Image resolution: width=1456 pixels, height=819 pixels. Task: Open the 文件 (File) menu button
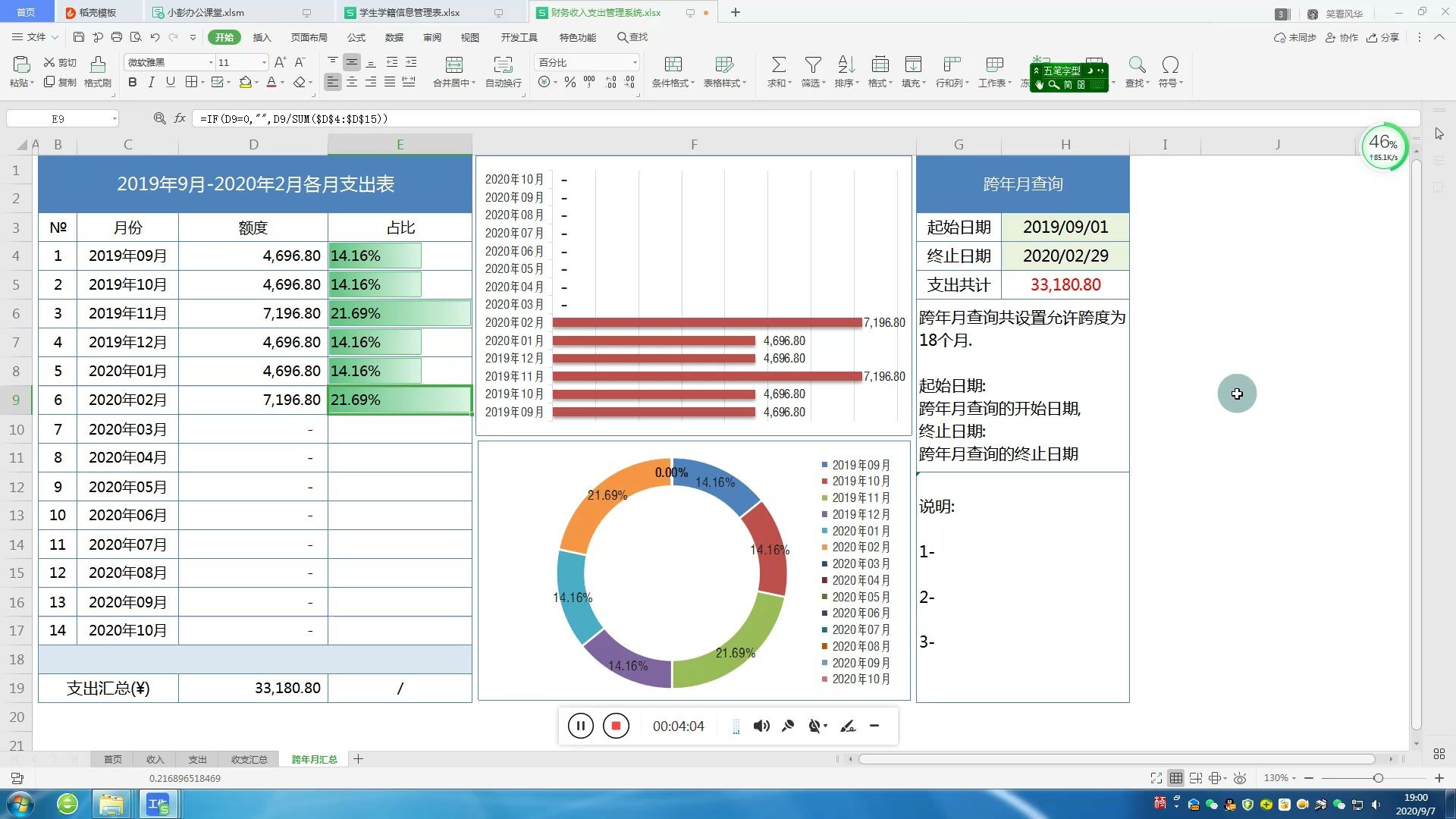click(35, 37)
